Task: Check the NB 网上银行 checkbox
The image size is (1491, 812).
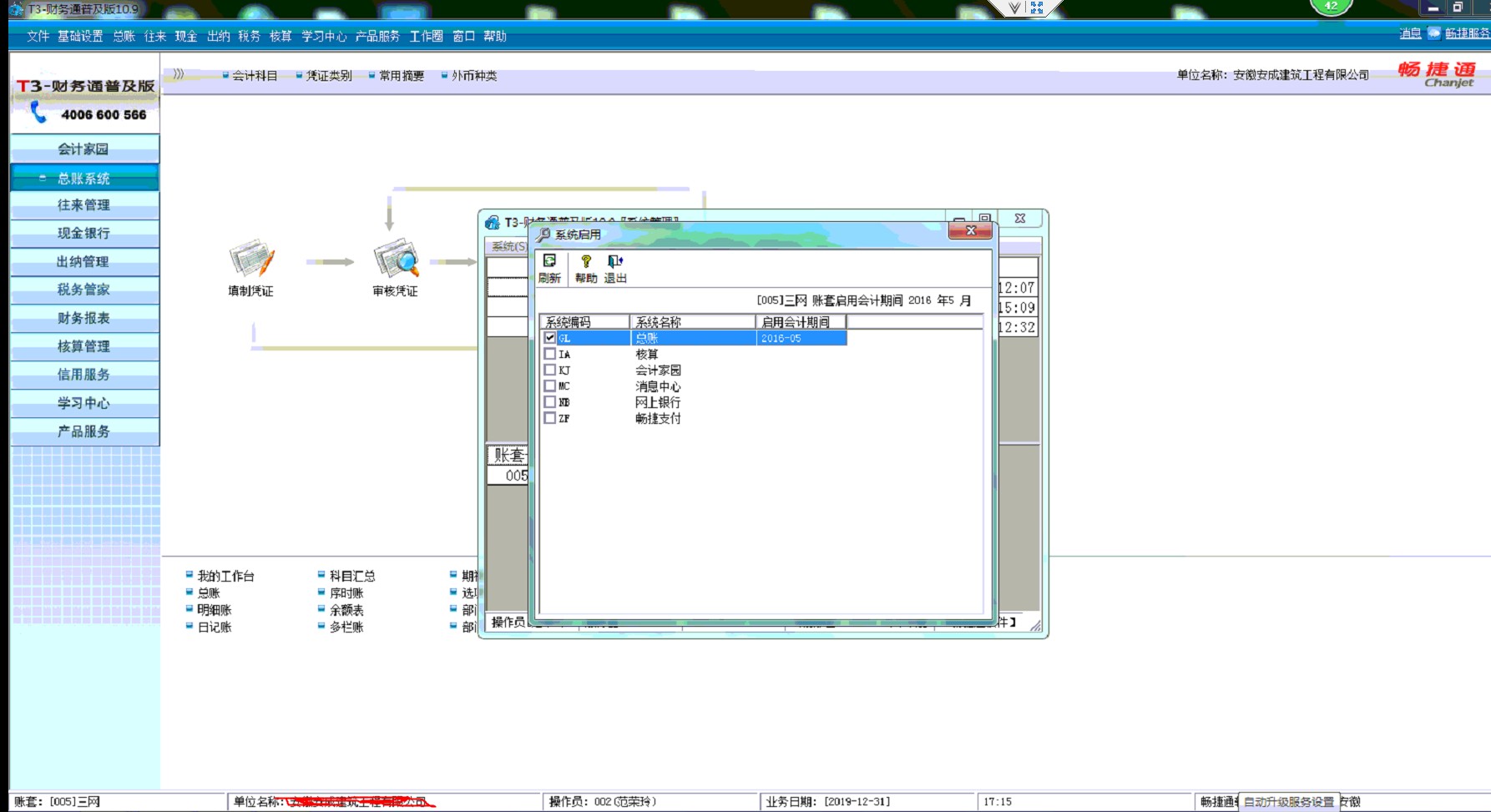Action: (x=550, y=401)
